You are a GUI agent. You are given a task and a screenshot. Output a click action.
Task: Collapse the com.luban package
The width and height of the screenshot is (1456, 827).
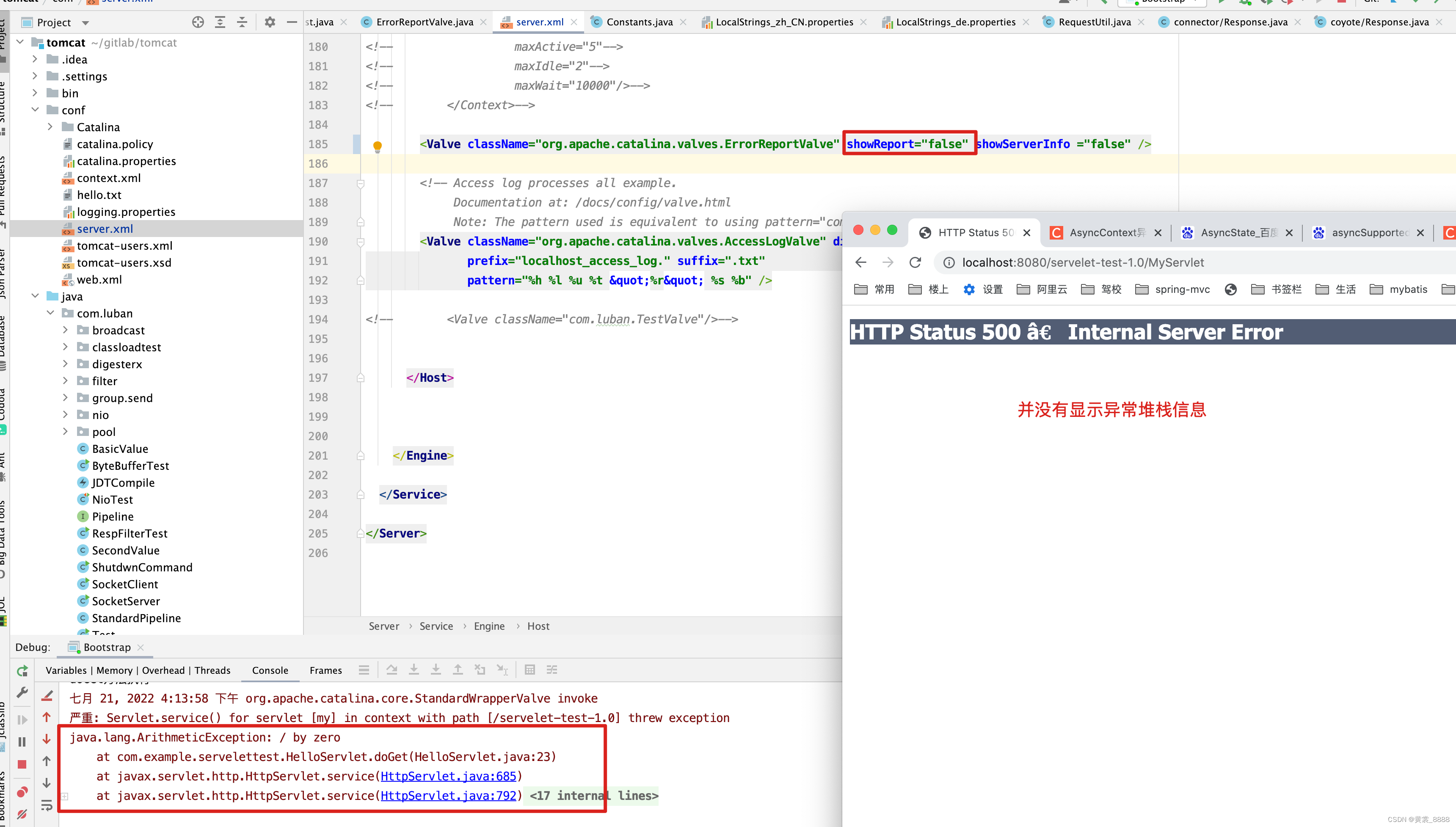point(50,313)
